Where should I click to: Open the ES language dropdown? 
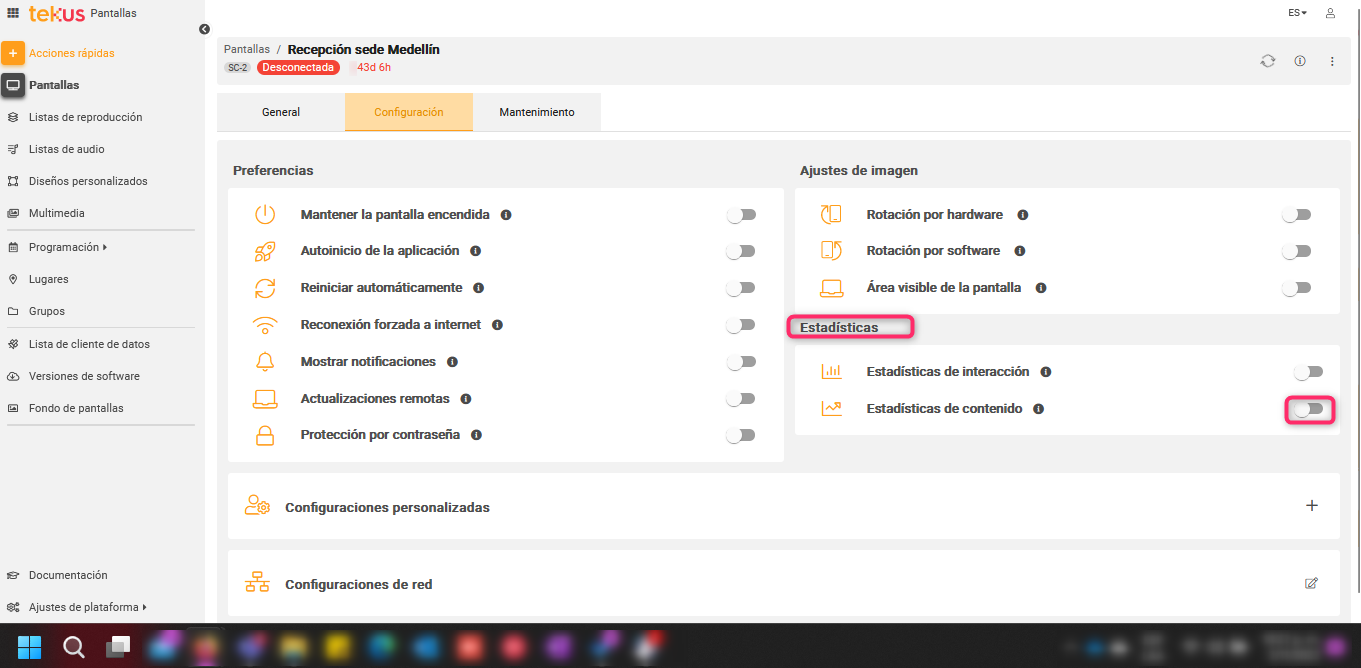pyautogui.click(x=1296, y=13)
